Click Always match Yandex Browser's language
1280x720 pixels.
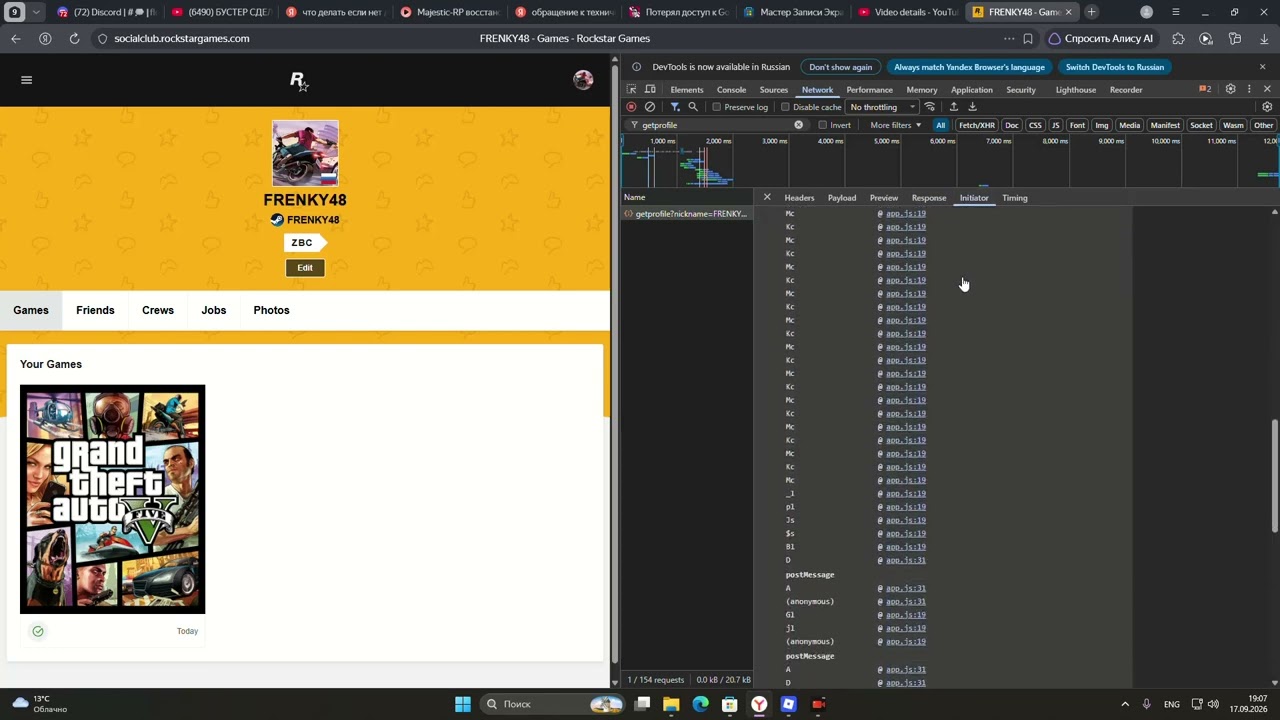point(969,67)
